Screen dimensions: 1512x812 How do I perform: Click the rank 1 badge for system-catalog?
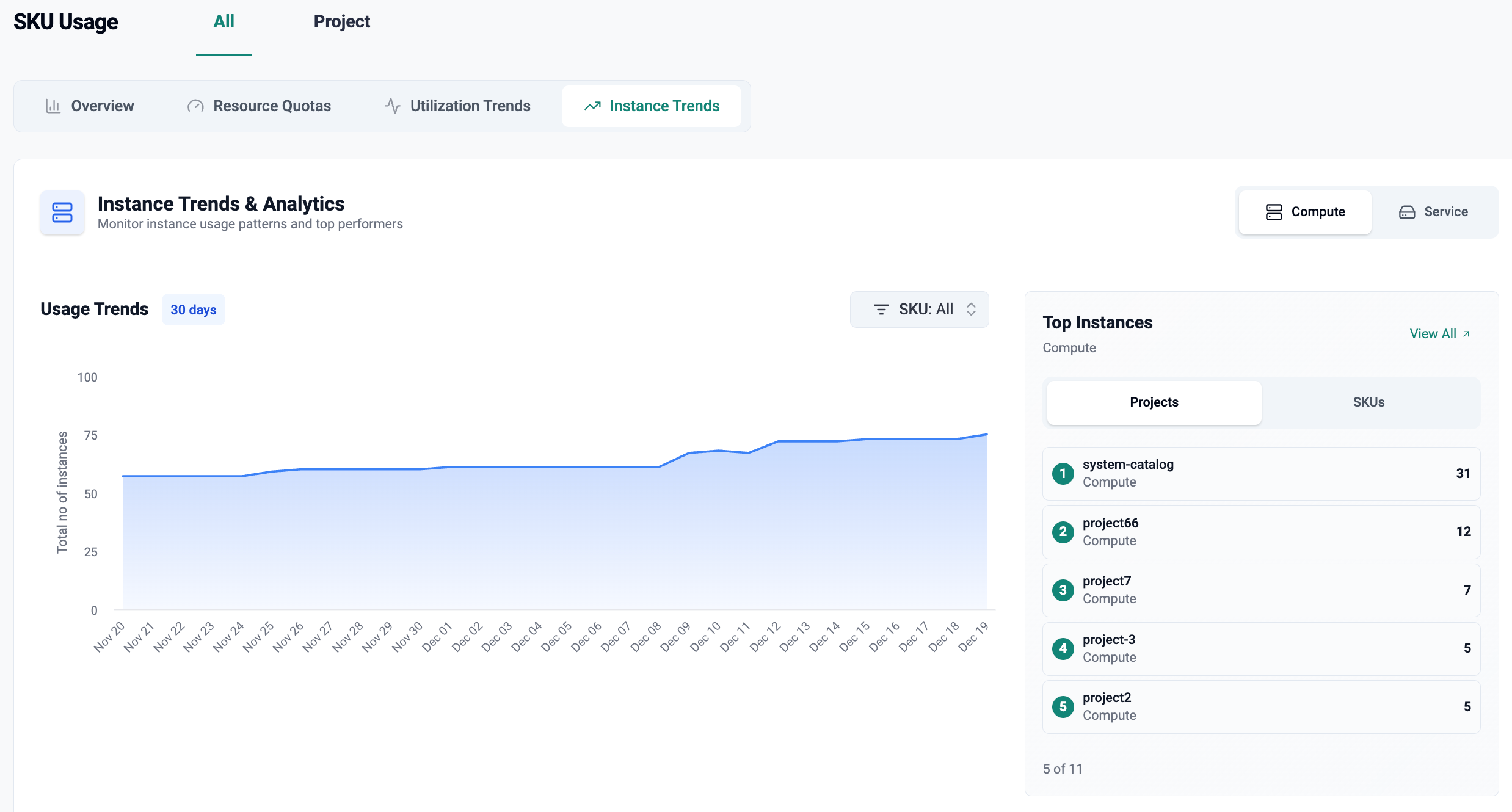(1063, 474)
